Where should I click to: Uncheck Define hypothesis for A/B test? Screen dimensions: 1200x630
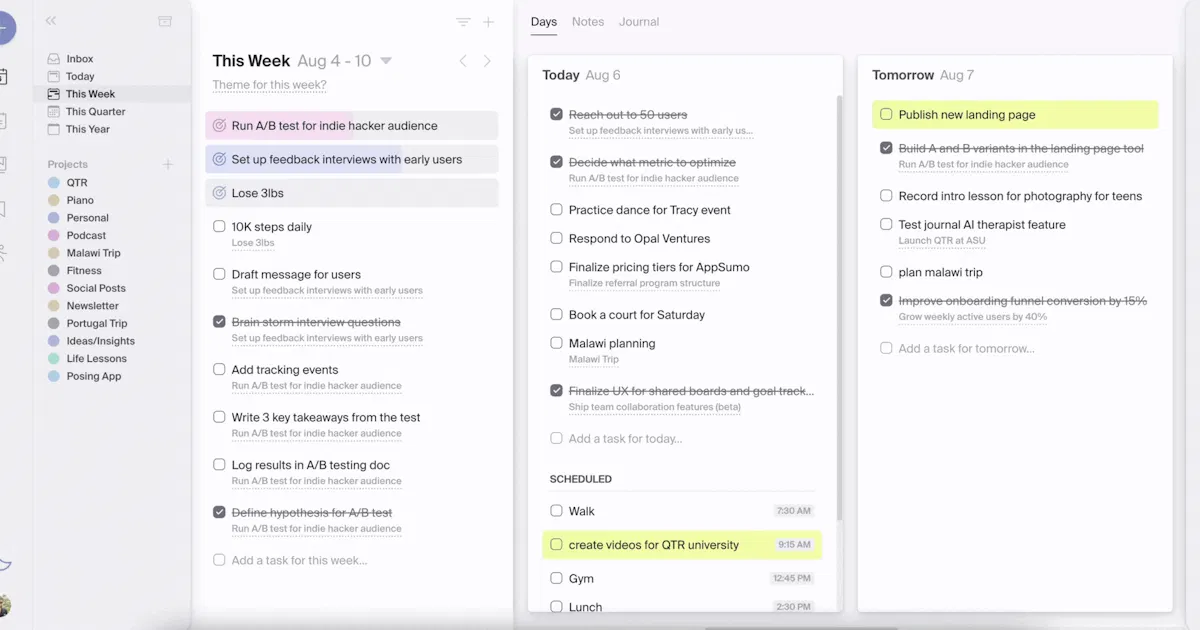[x=219, y=512]
